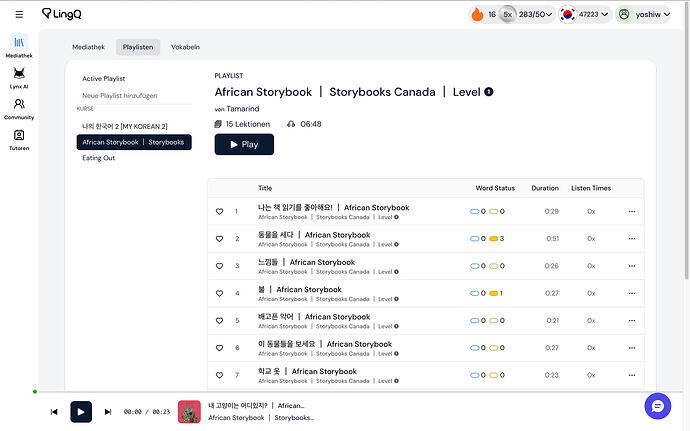Click the yellow word count 3 in lesson 2

pyautogui.click(x=497, y=239)
